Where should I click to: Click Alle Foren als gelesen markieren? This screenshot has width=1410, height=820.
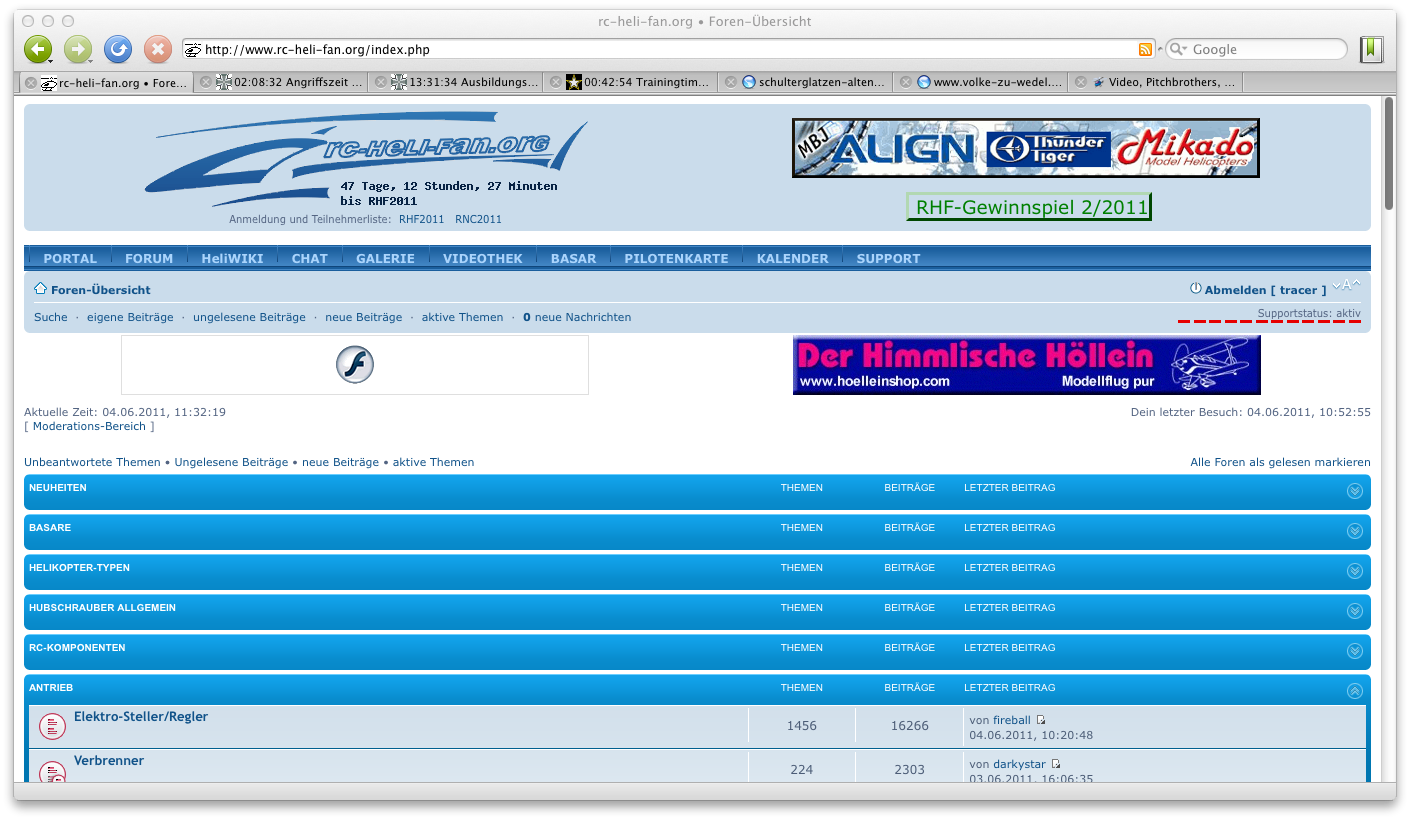coord(1280,462)
